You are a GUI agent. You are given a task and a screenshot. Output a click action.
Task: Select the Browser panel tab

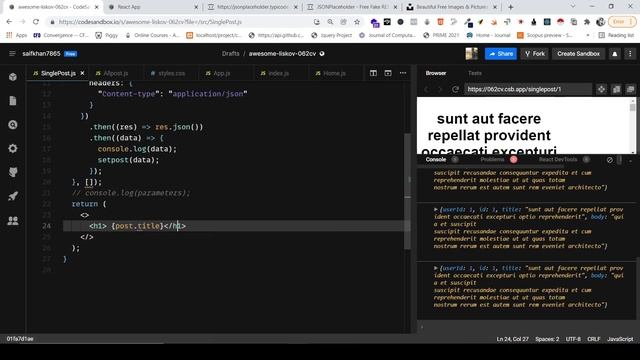(436, 73)
